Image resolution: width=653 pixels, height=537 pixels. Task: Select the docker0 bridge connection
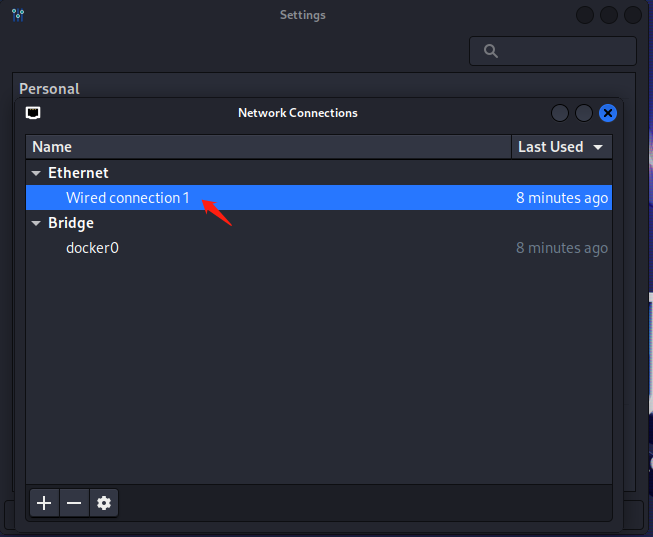(92, 248)
